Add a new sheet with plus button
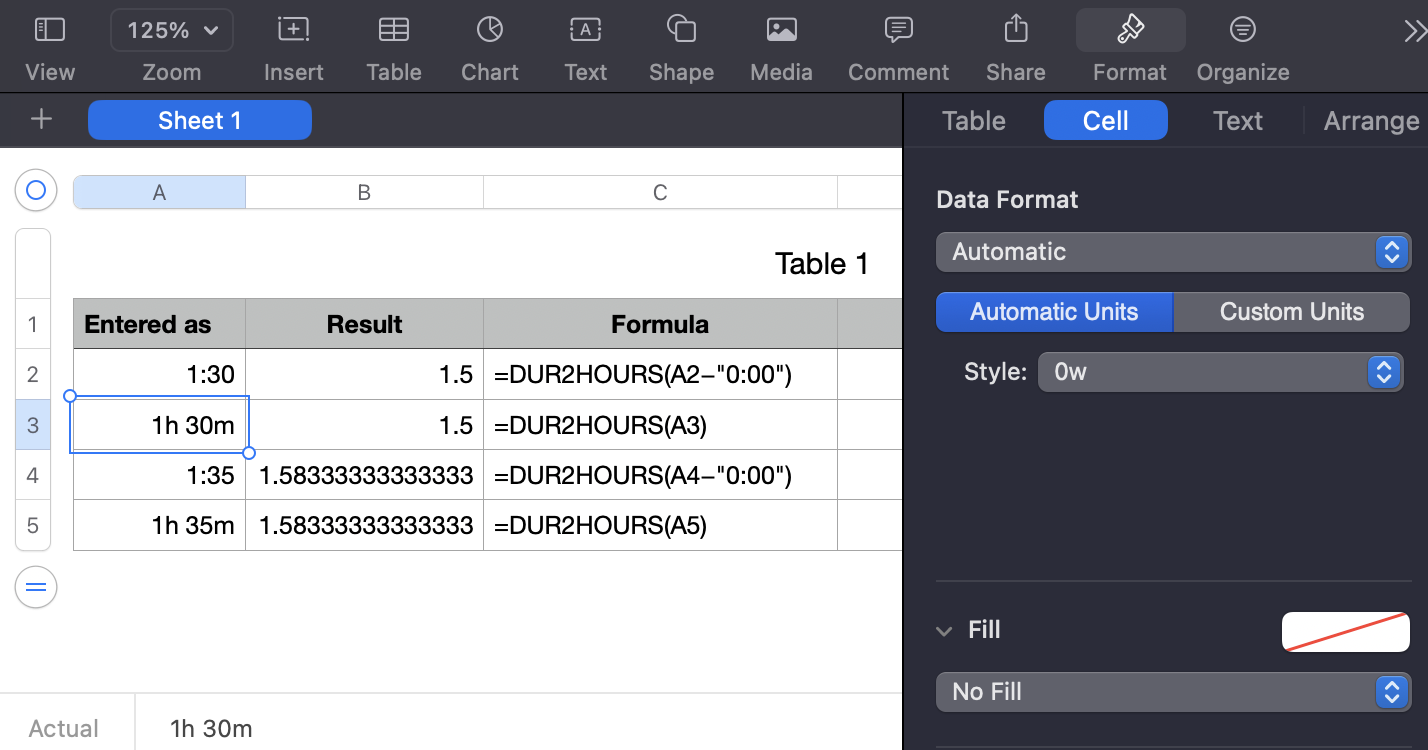This screenshot has width=1428, height=750. point(41,120)
